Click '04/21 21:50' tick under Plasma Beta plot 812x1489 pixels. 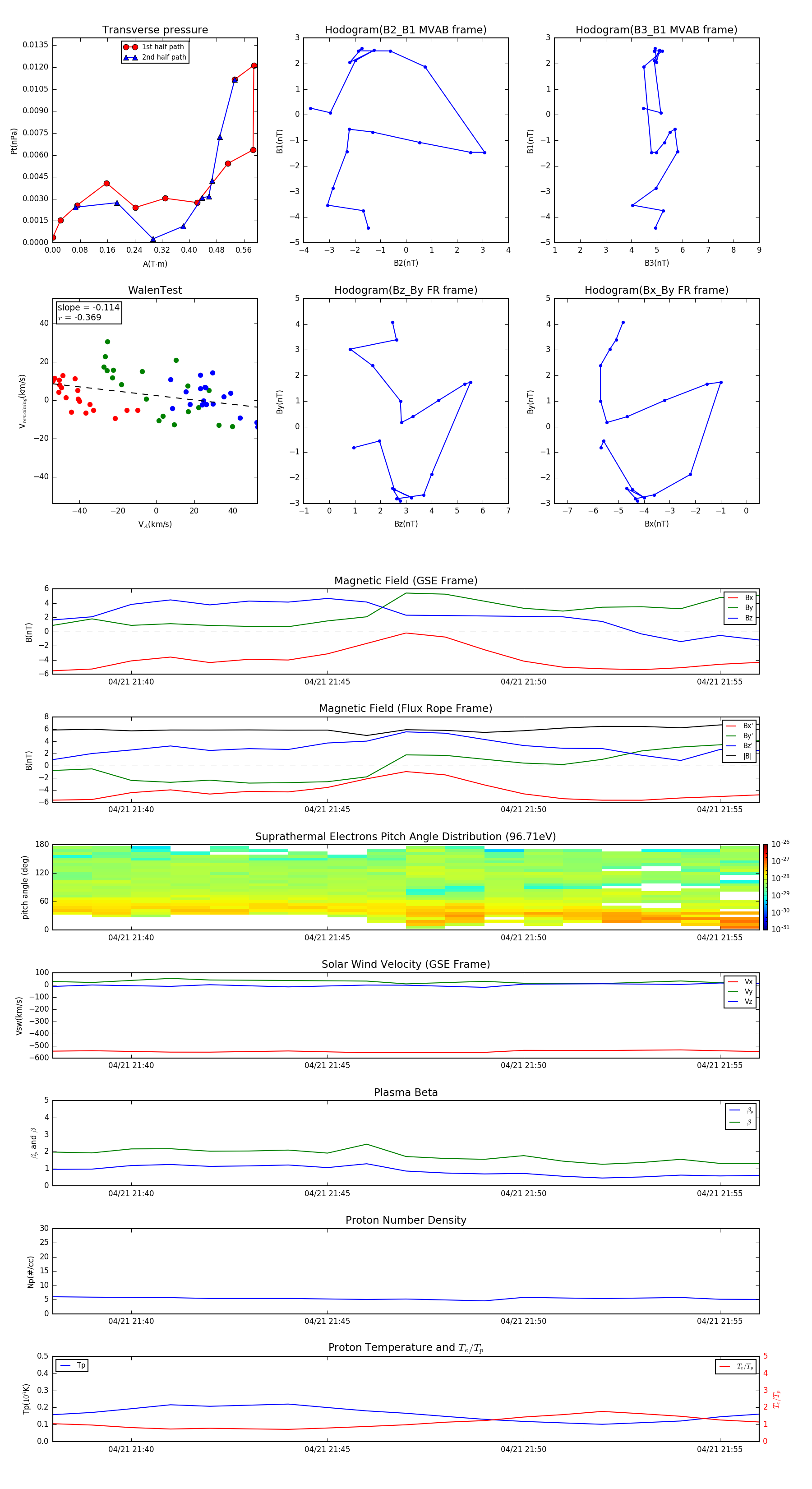point(524,1193)
